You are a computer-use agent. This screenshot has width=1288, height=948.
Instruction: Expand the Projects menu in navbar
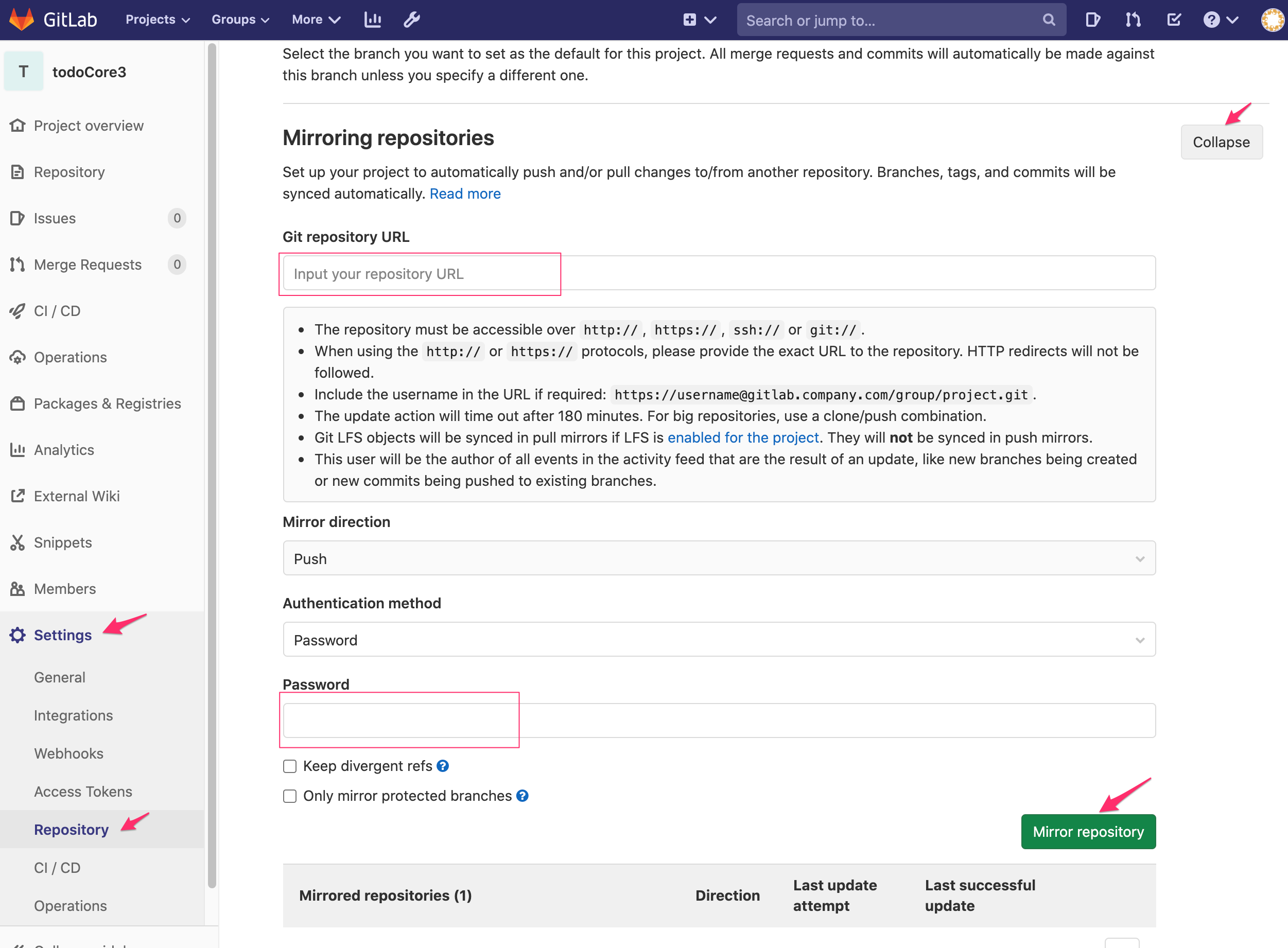(158, 20)
